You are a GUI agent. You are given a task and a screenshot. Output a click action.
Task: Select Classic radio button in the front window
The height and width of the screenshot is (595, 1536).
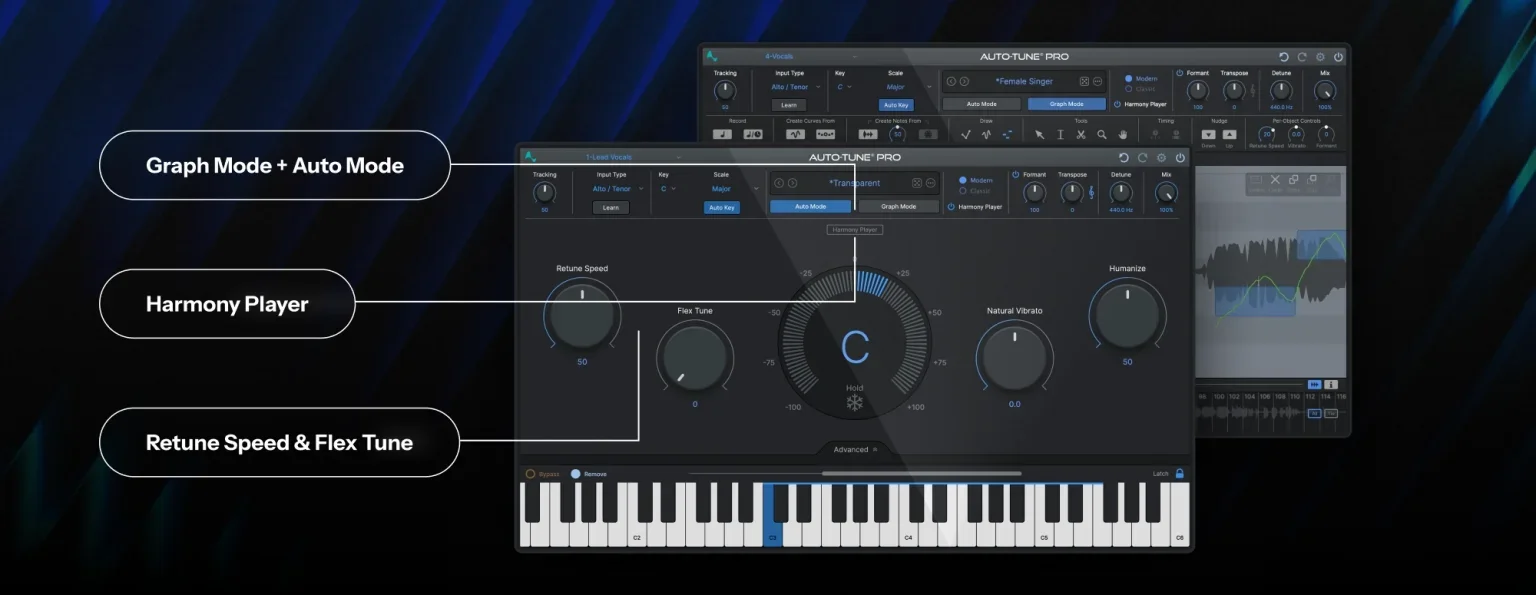coord(963,190)
